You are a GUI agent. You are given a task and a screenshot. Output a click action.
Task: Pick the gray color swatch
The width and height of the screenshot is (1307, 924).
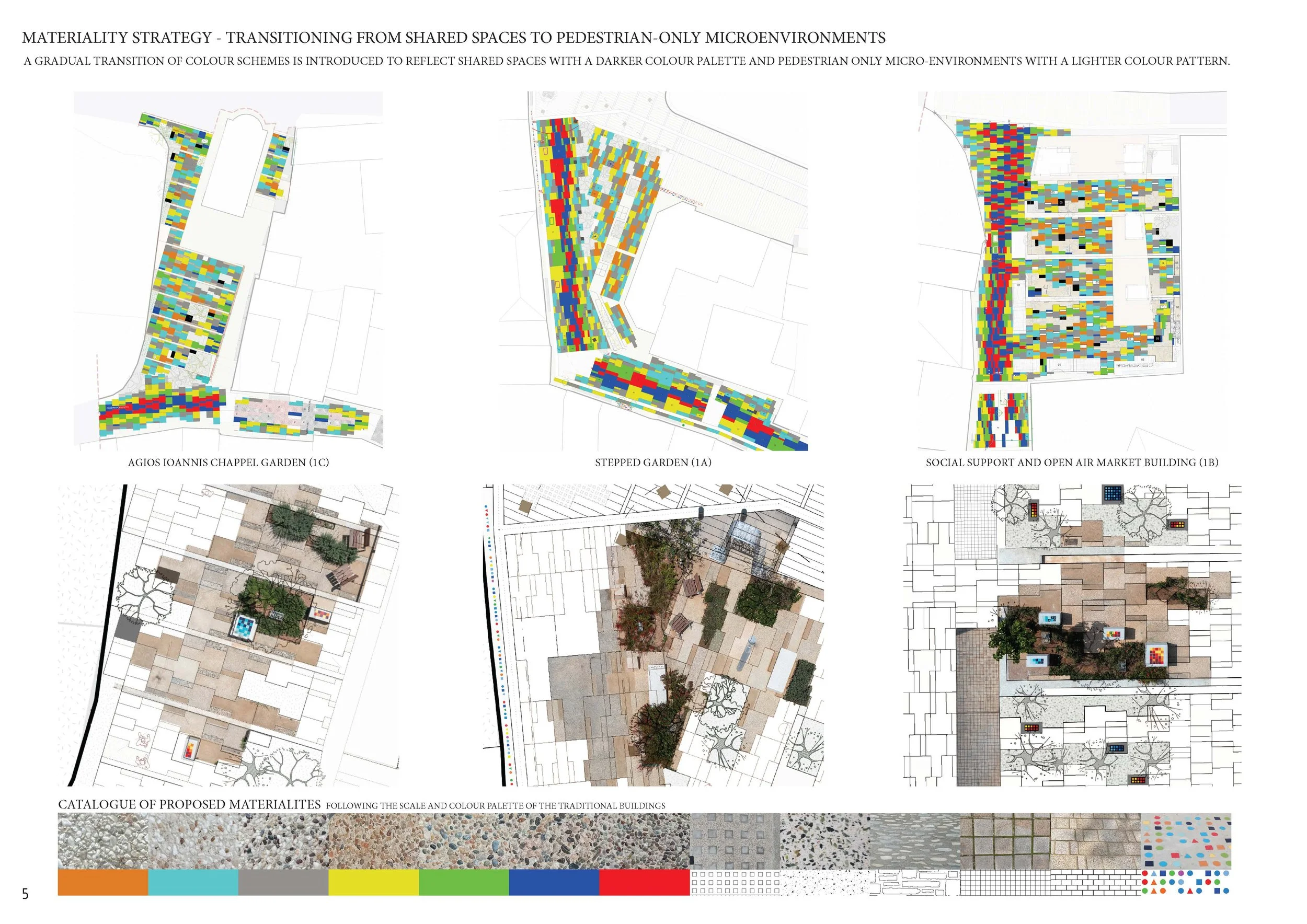click(283, 882)
